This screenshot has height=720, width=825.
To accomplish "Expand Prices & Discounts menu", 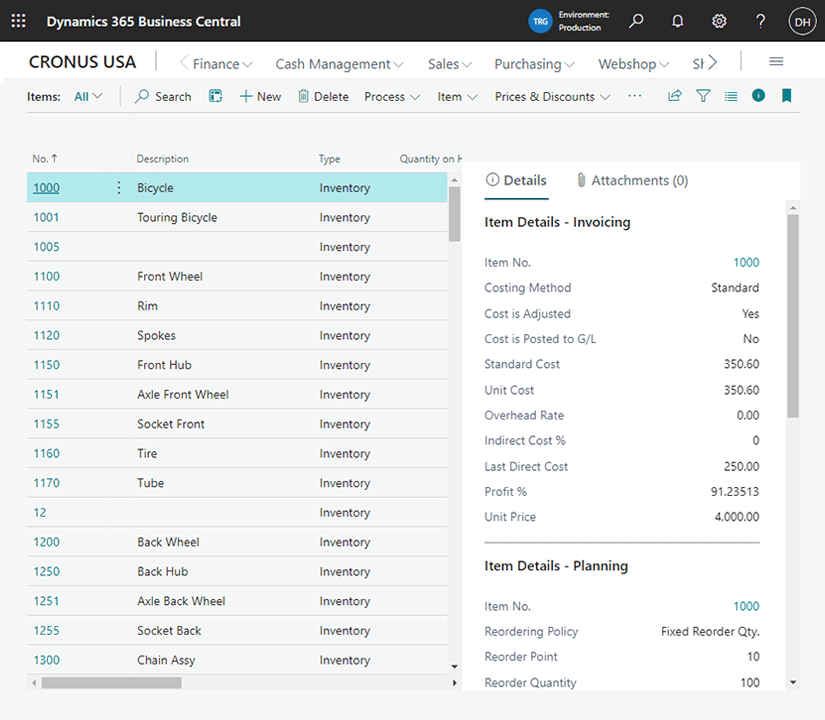I will click(x=552, y=97).
